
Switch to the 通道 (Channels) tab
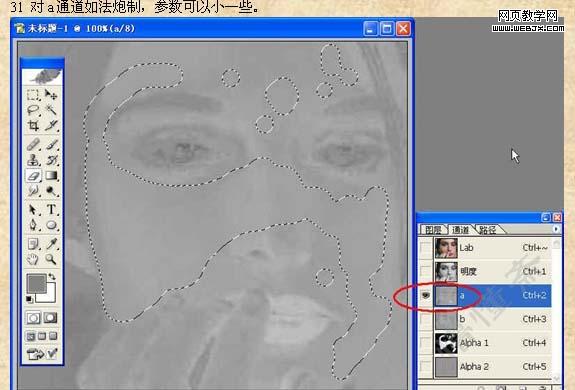[x=461, y=229]
